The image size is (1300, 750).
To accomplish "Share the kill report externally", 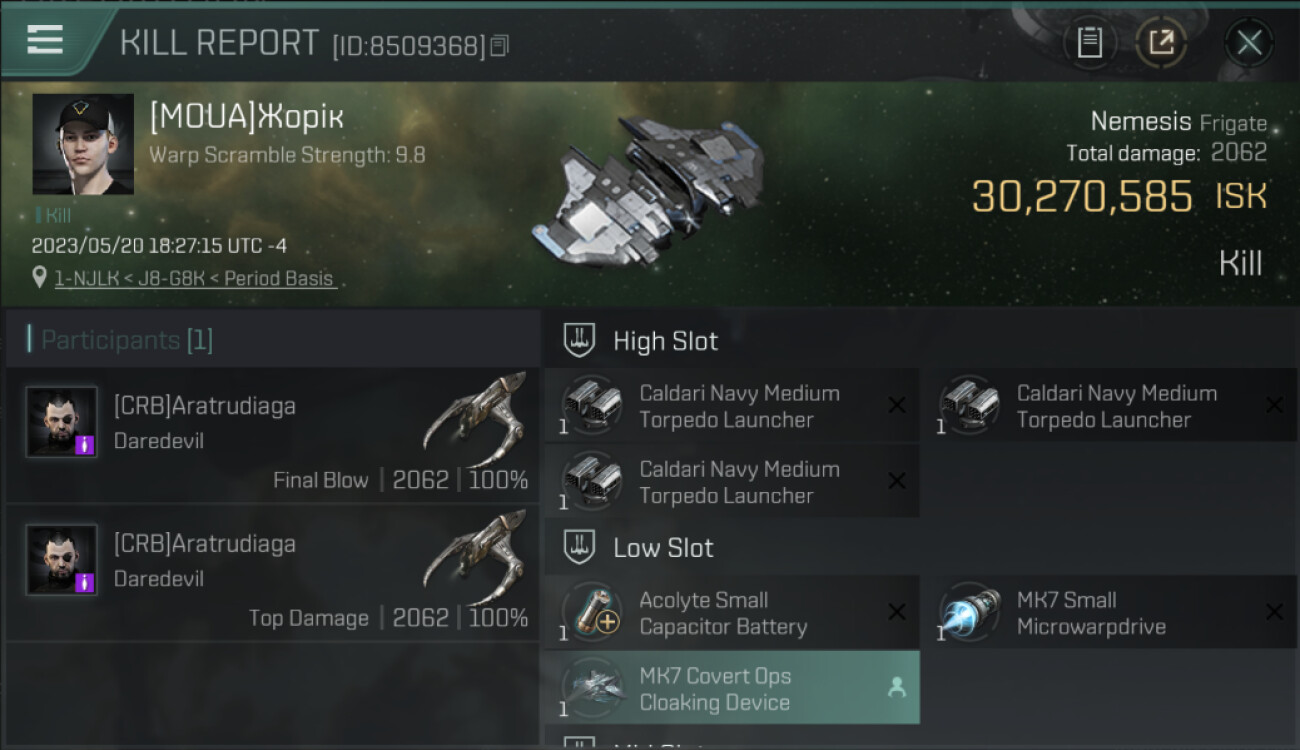I will 1161,42.
